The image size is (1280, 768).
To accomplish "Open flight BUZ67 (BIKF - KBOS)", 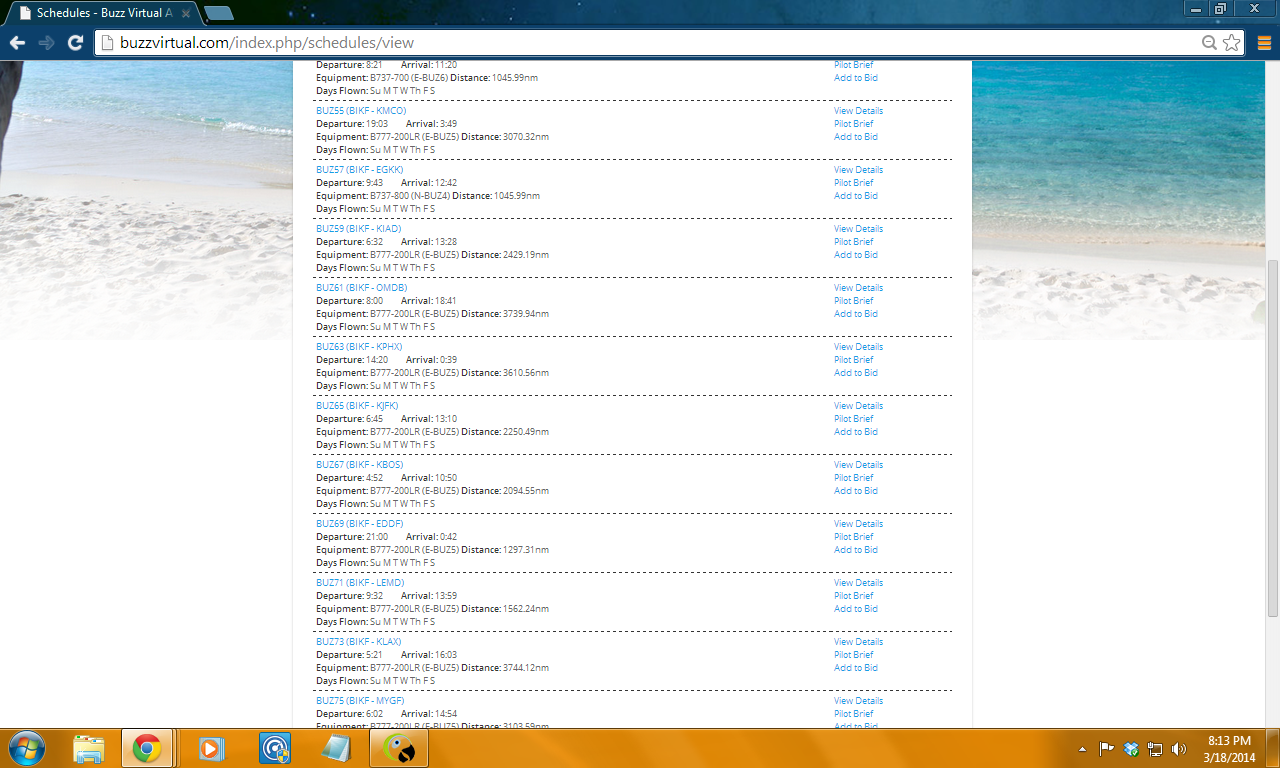I will pyautogui.click(x=360, y=465).
